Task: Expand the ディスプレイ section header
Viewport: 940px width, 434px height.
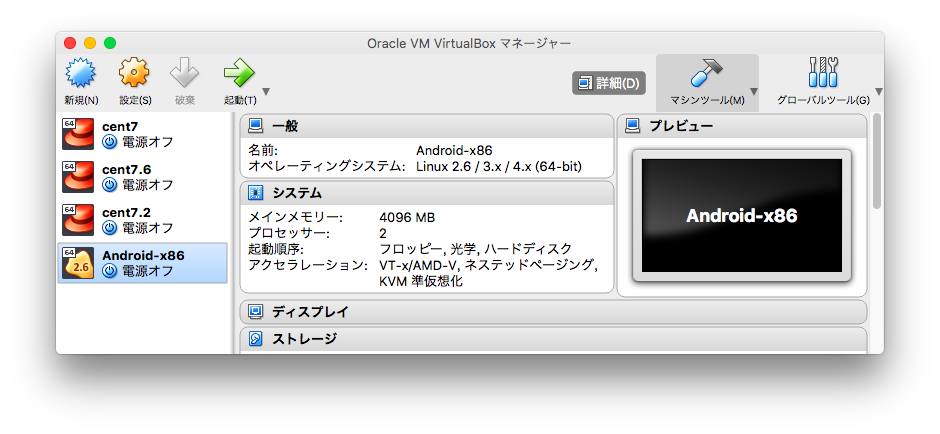Action: [x=553, y=312]
